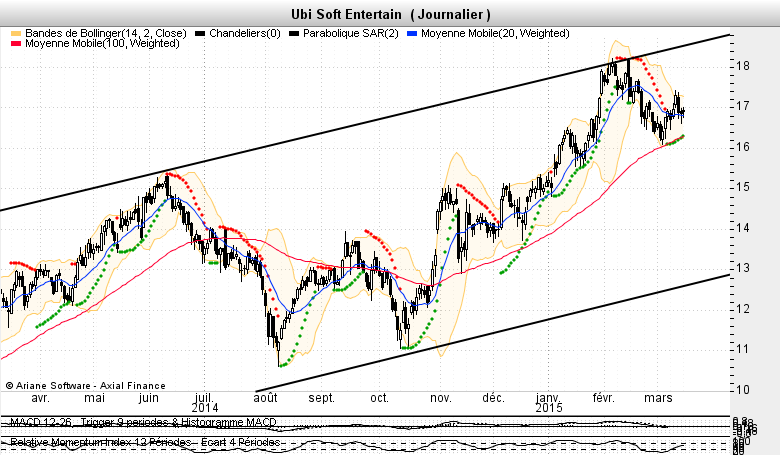
Task: Click the 10 price label on the axis
Action: point(743,390)
